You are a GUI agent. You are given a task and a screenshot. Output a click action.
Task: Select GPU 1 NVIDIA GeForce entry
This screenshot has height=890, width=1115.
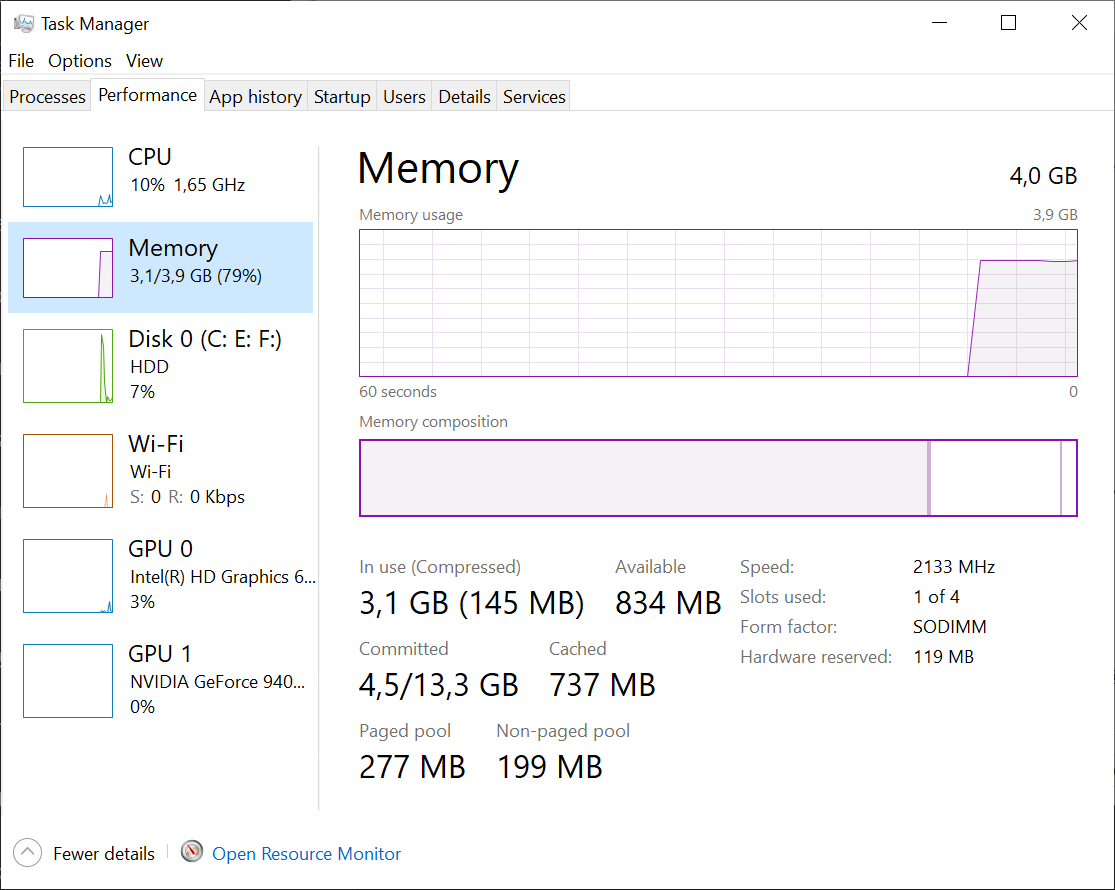pos(217,680)
